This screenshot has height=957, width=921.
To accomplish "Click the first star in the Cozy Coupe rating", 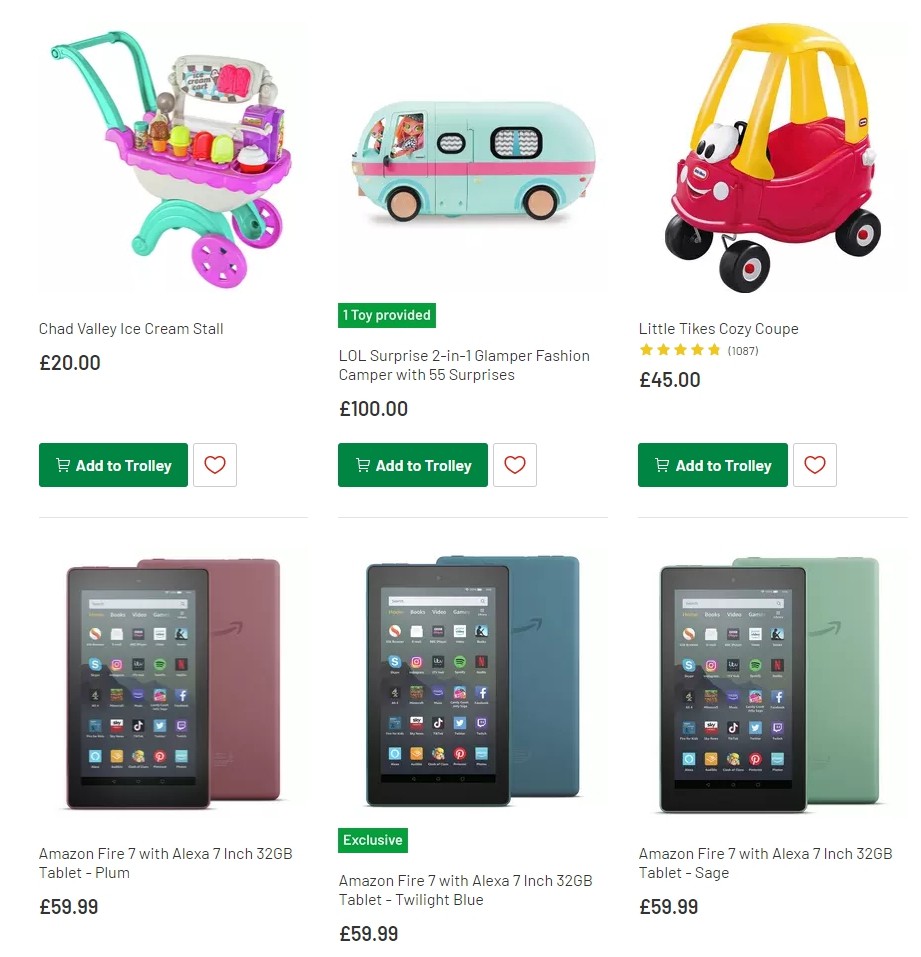I will point(645,350).
